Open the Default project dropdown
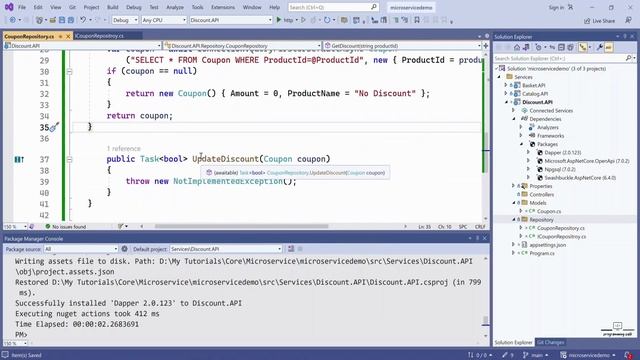The image size is (640, 360). [x=226, y=249]
